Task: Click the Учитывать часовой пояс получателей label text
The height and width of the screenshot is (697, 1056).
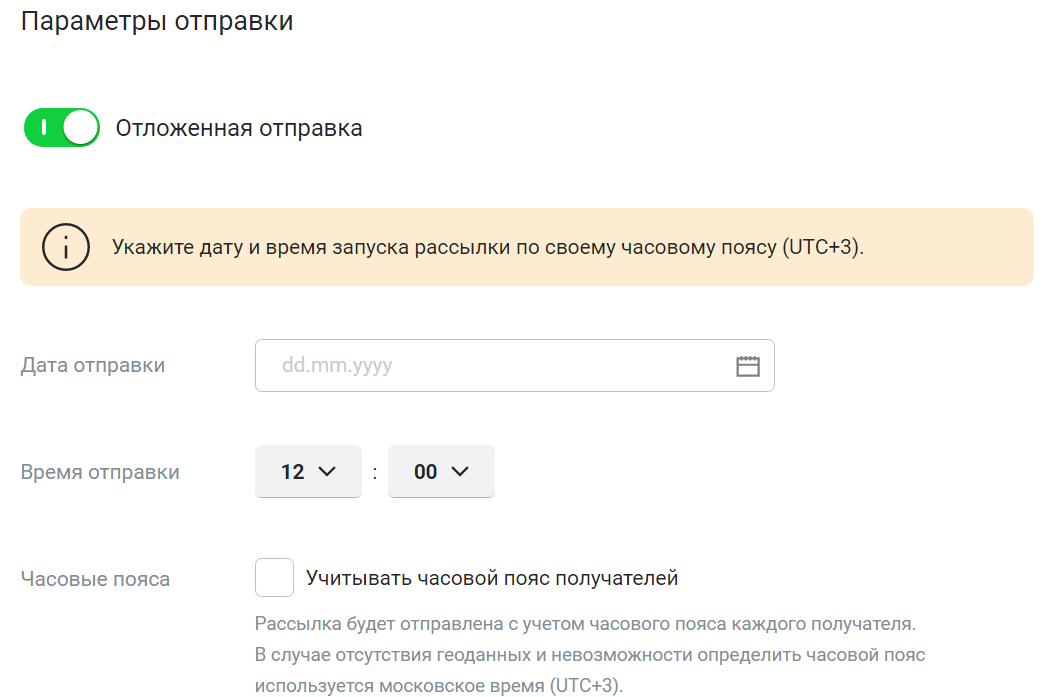Action: pyautogui.click(x=492, y=578)
